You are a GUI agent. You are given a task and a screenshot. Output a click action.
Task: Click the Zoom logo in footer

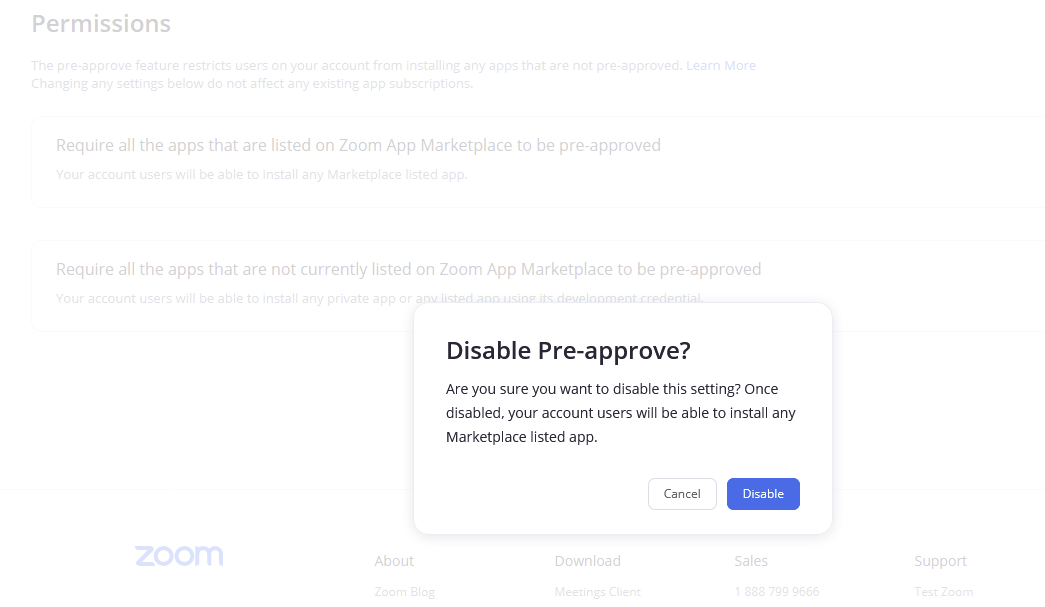click(179, 556)
